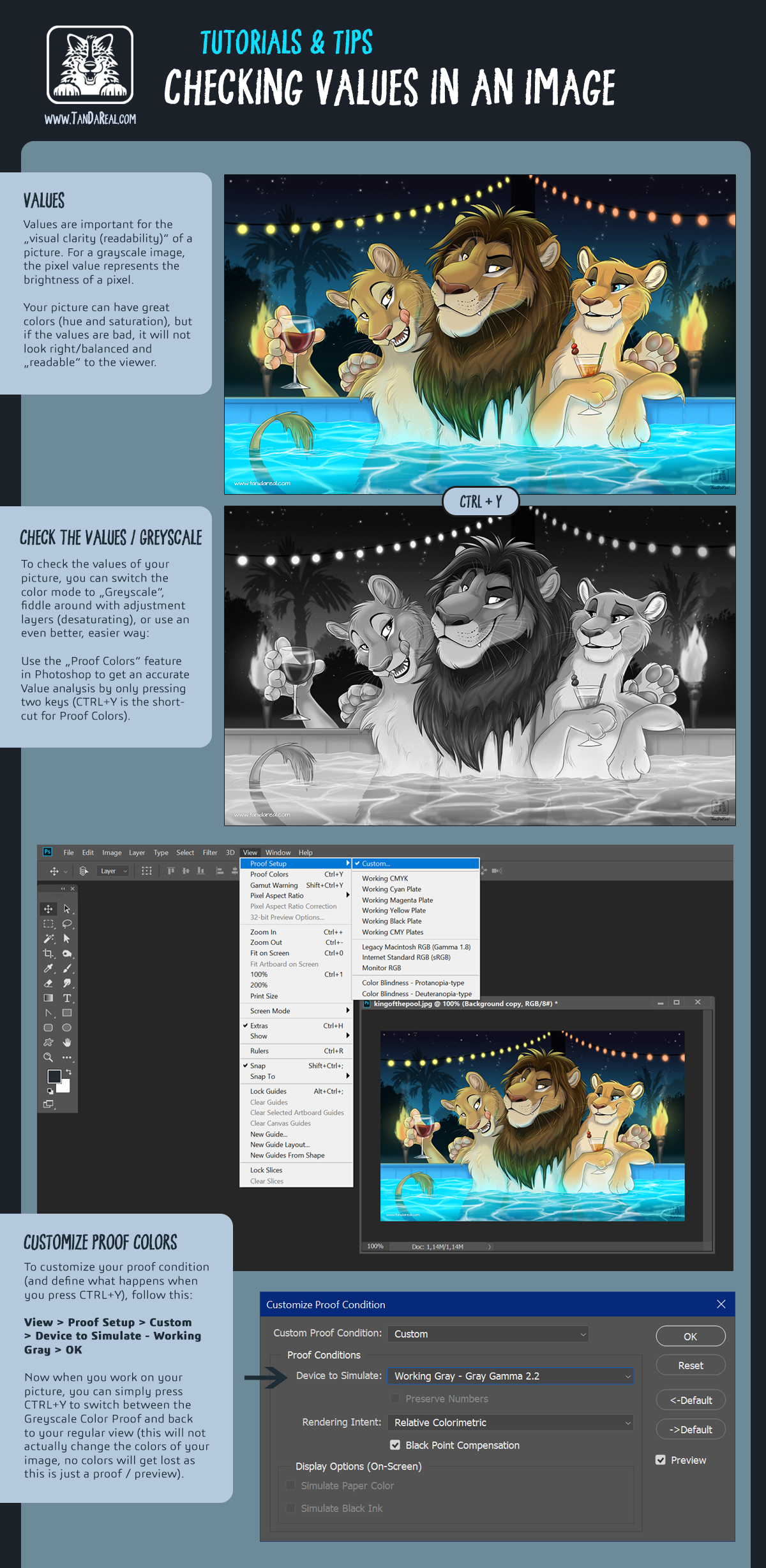
Task: Select the Smudge tool
Action: pyautogui.click(x=67, y=983)
